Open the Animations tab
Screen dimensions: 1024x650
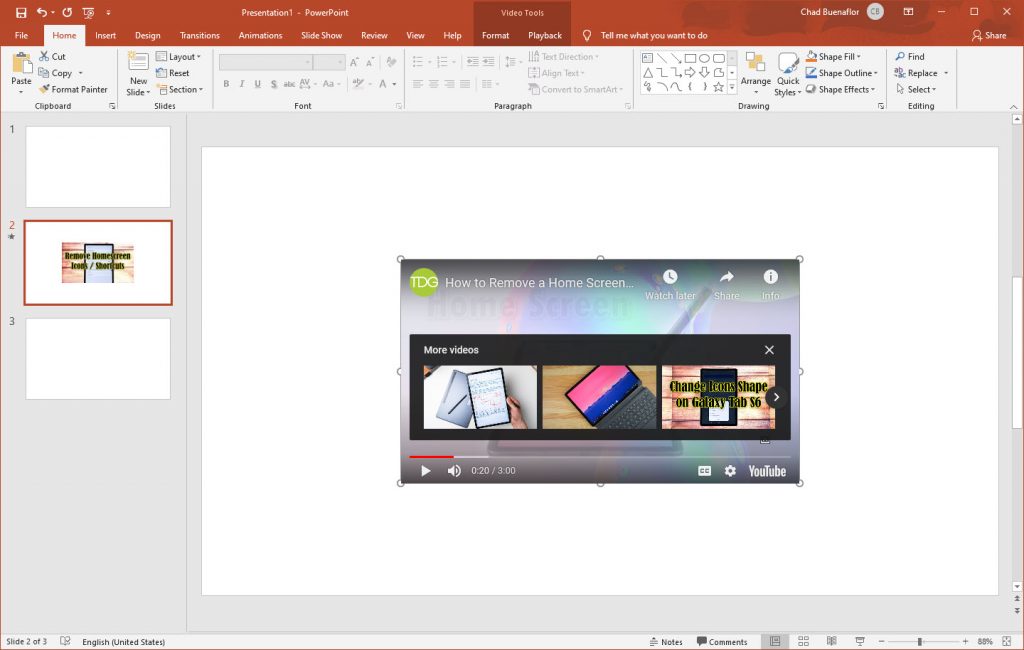click(260, 35)
